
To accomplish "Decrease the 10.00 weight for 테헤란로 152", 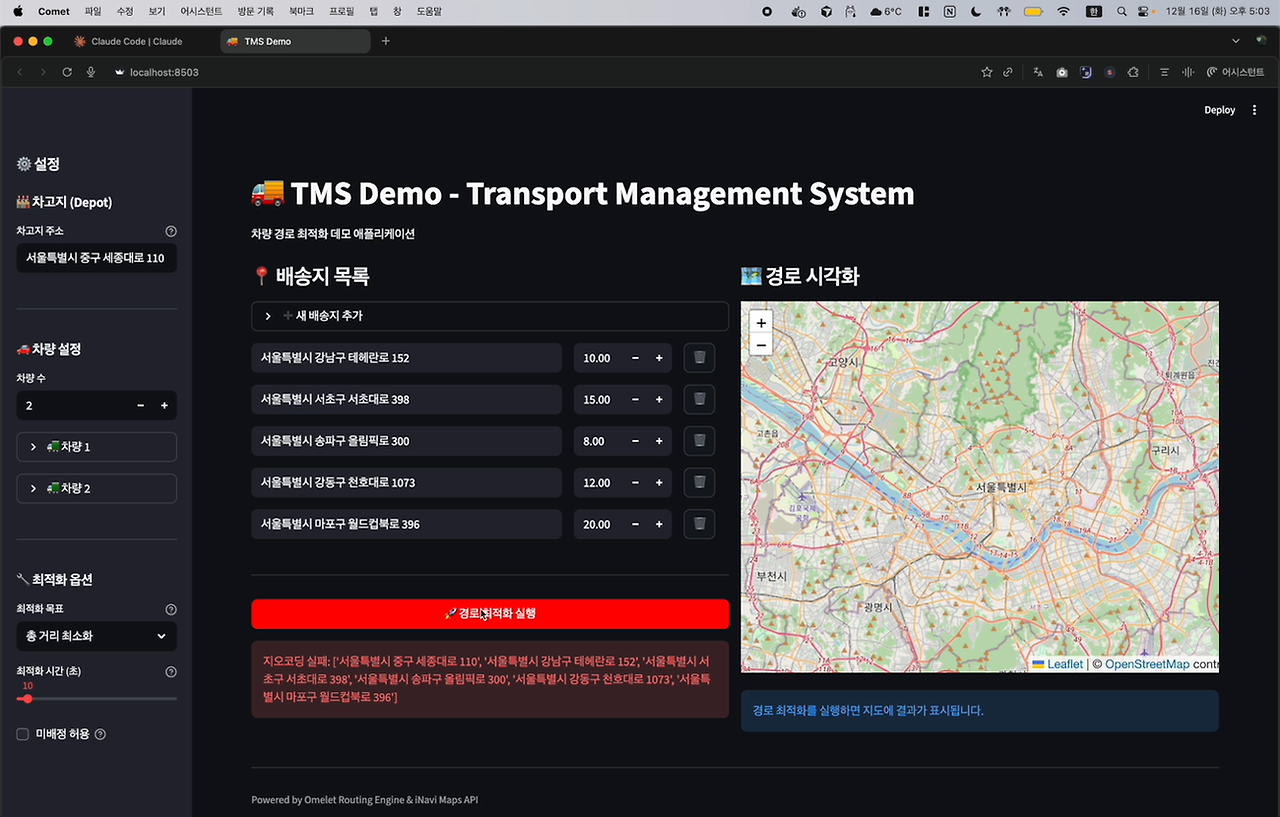I will (635, 358).
